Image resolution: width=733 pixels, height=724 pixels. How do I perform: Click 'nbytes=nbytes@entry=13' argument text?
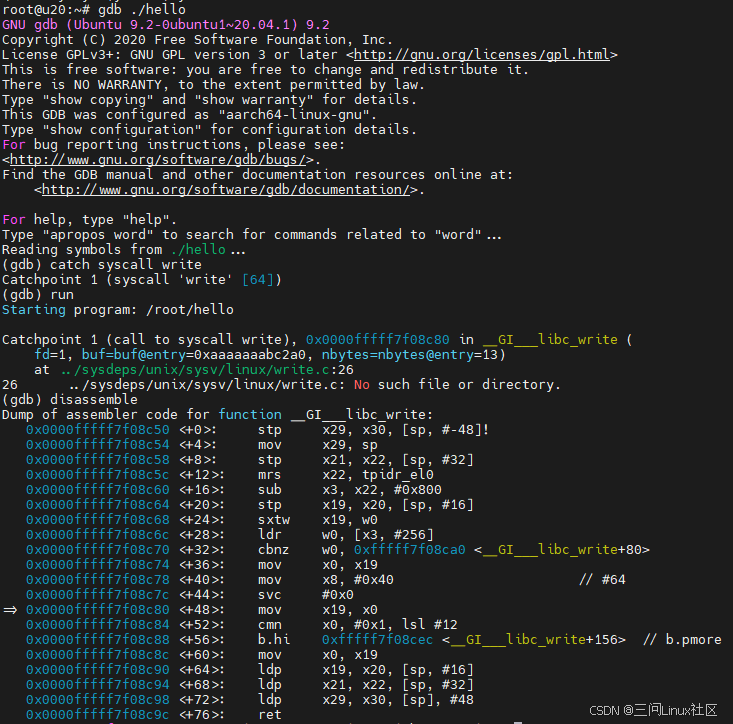[410, 355]
